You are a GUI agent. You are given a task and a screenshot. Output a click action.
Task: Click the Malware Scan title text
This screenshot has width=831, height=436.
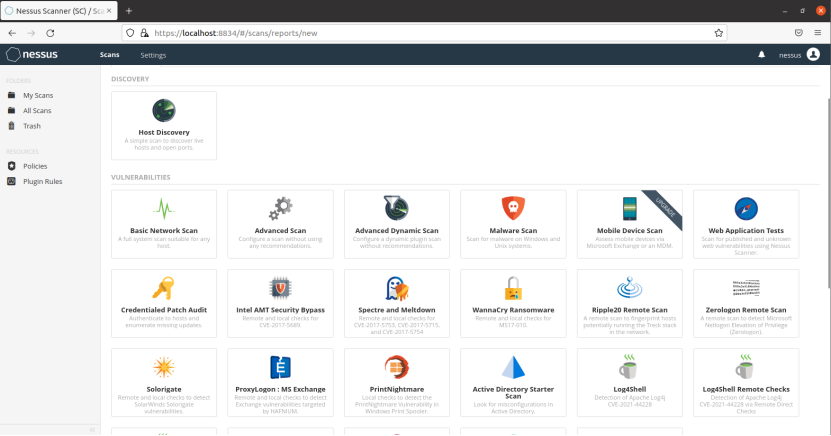pos(513,230)
